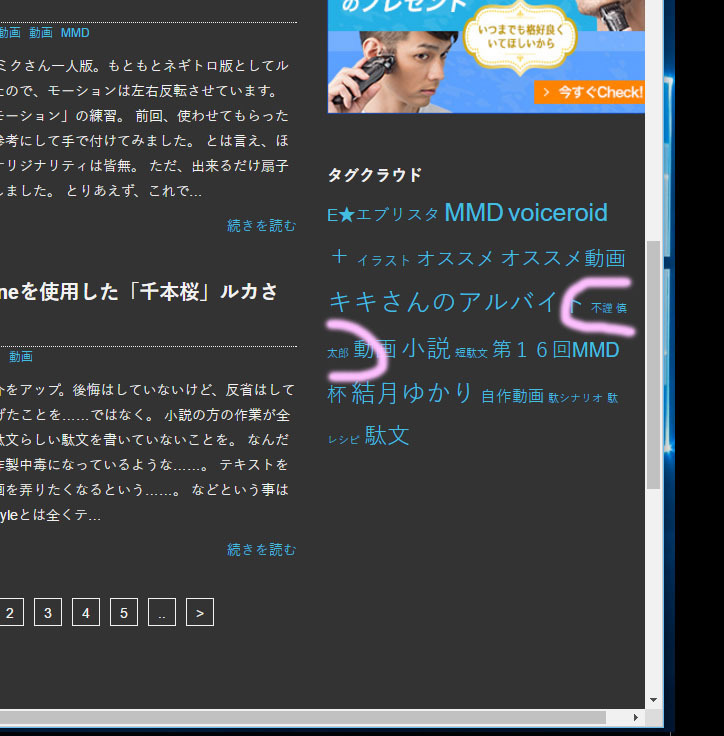This screenshot has width=724, height=736.
Task: Select the オススメ動画 tag
Action: click(563, 258)
